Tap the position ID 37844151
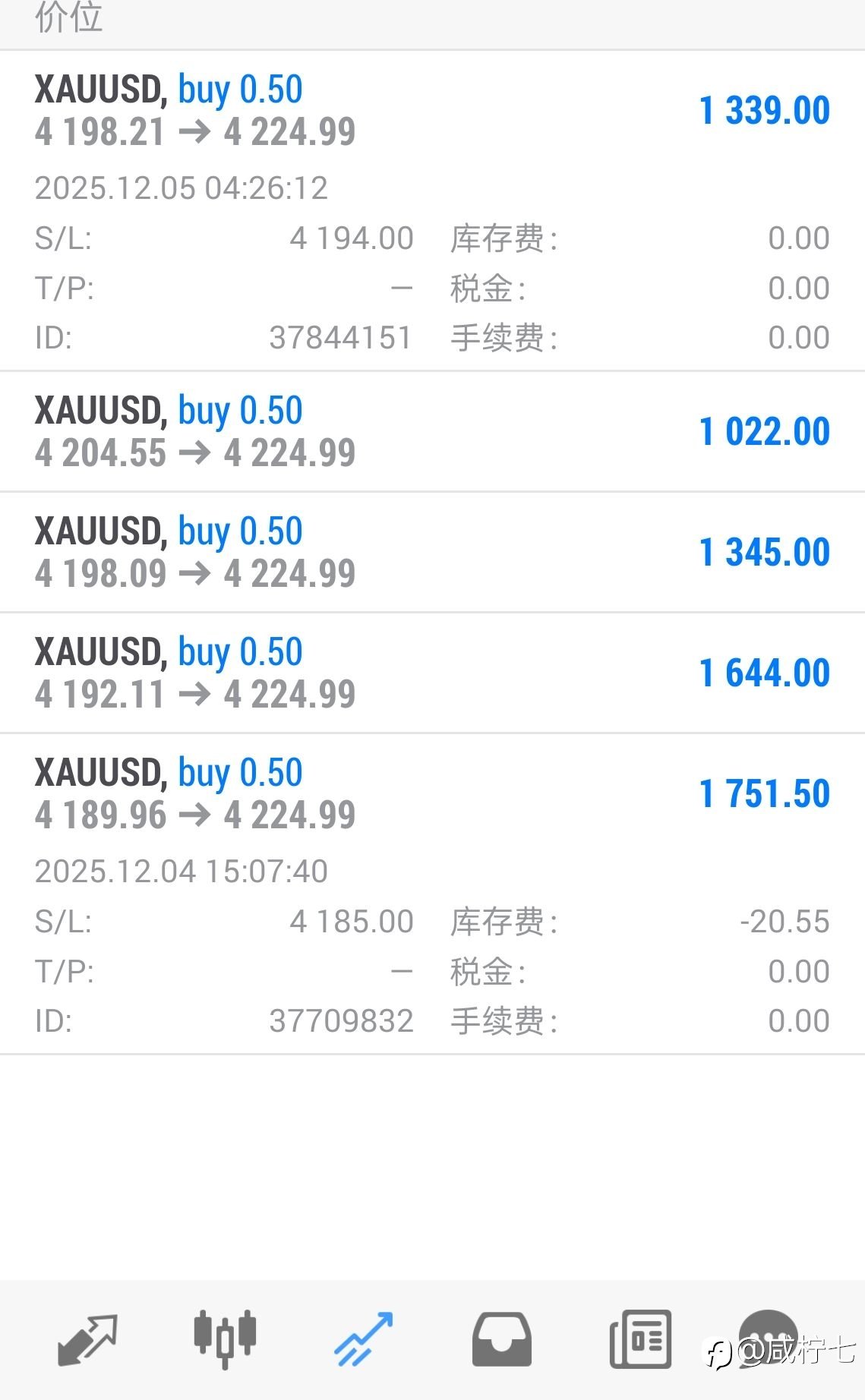The image size is (865, 1400). 340,338
